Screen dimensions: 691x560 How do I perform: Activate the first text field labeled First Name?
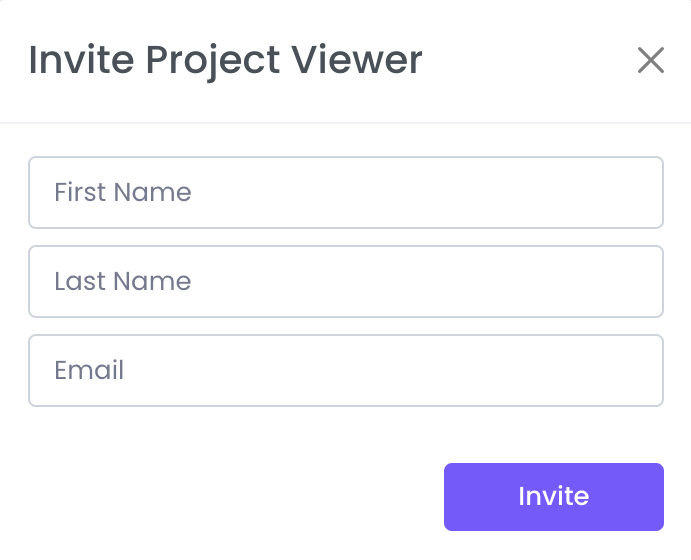346,192
